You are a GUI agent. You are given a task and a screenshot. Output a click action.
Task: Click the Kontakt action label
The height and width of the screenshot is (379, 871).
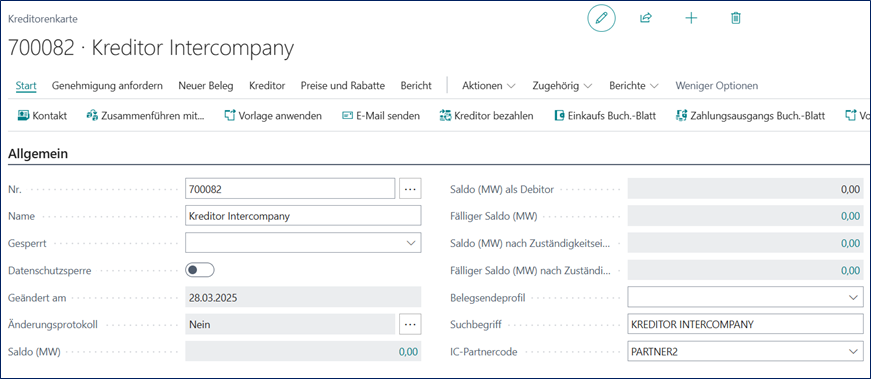pos(50,116)
